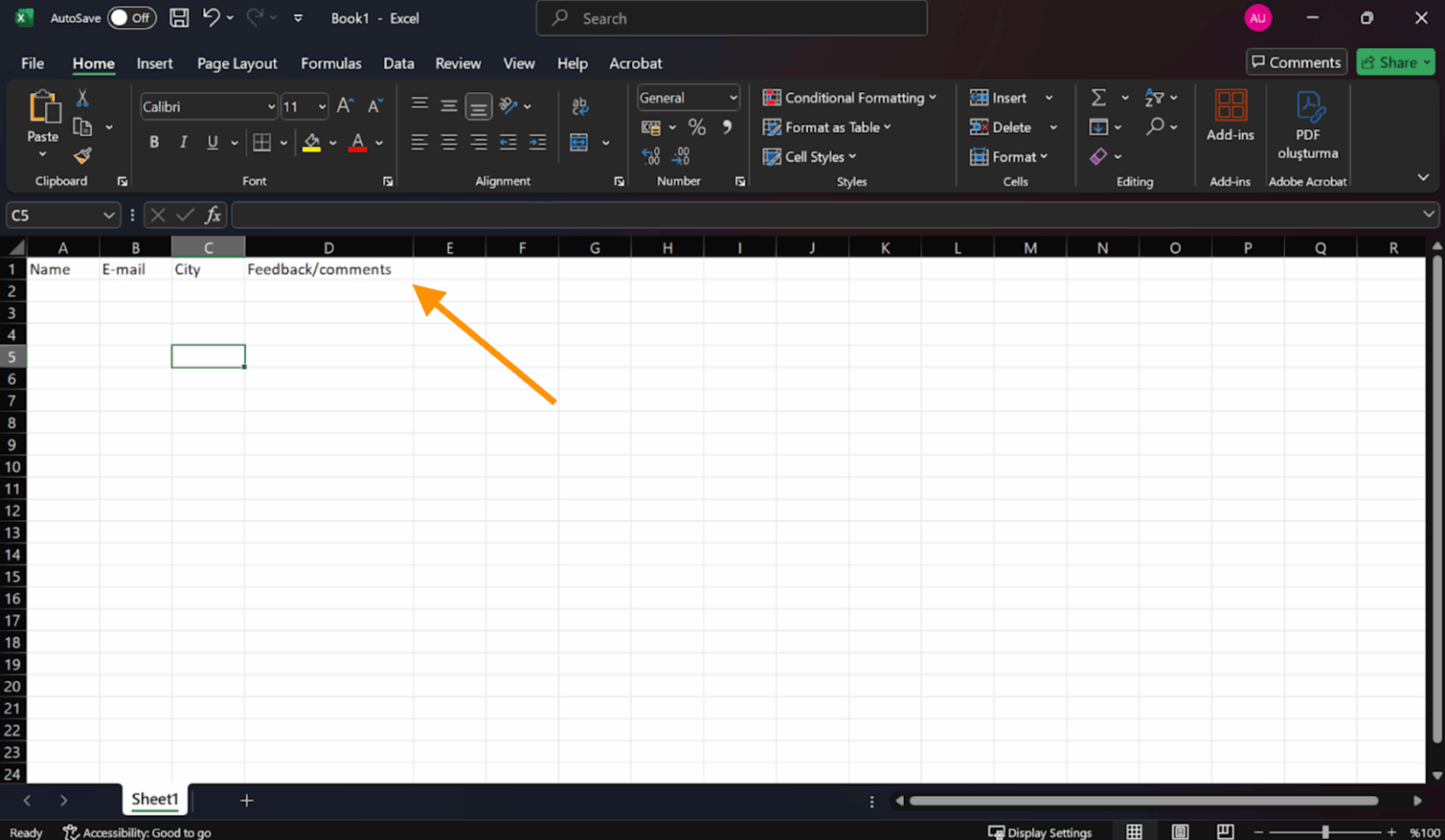Open the Number Format dropdown showing General

[688, 97]
